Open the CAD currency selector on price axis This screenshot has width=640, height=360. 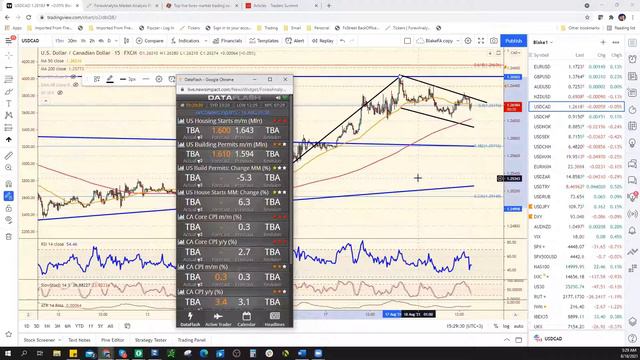click(x=516, y=53)
